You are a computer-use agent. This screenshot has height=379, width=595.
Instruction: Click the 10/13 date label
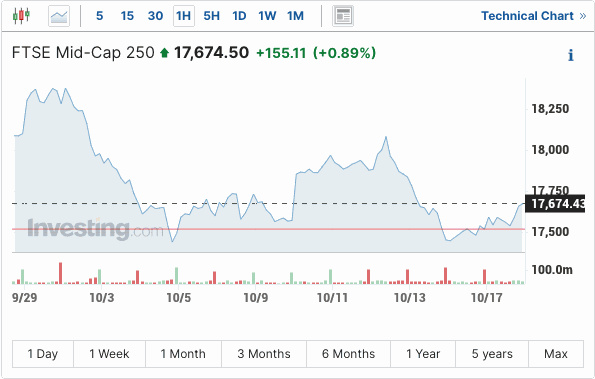410,297
